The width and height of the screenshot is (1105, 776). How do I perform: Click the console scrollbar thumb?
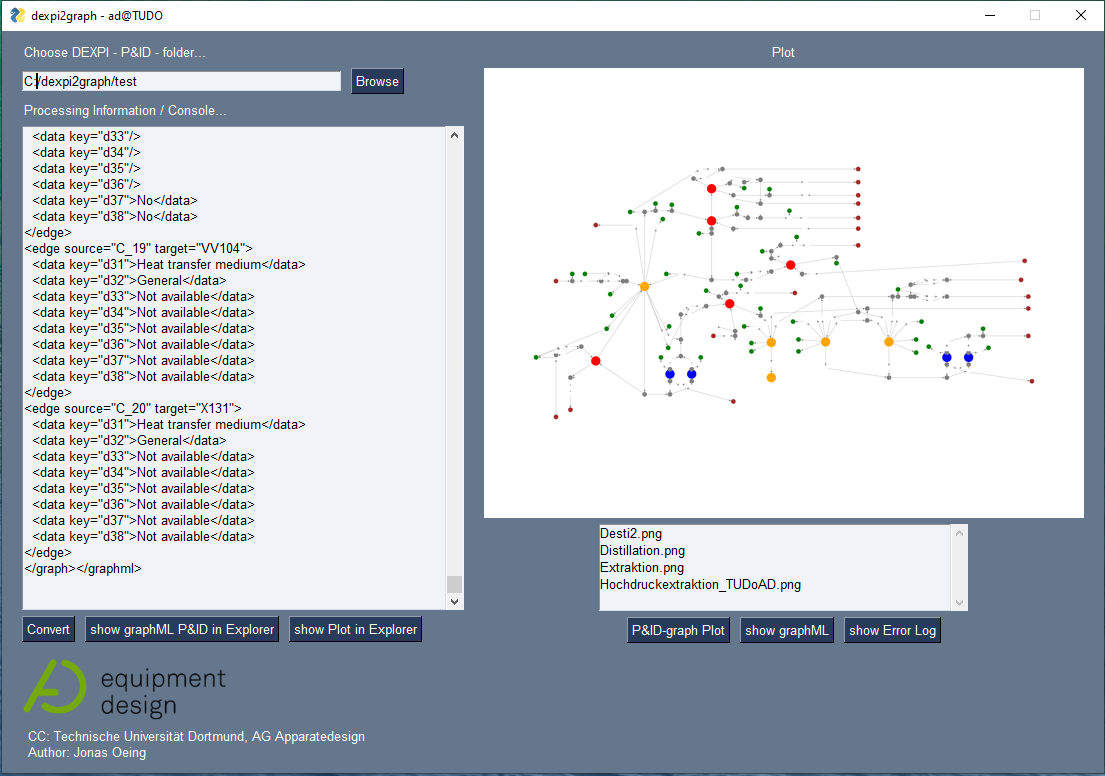coord(455,584)
